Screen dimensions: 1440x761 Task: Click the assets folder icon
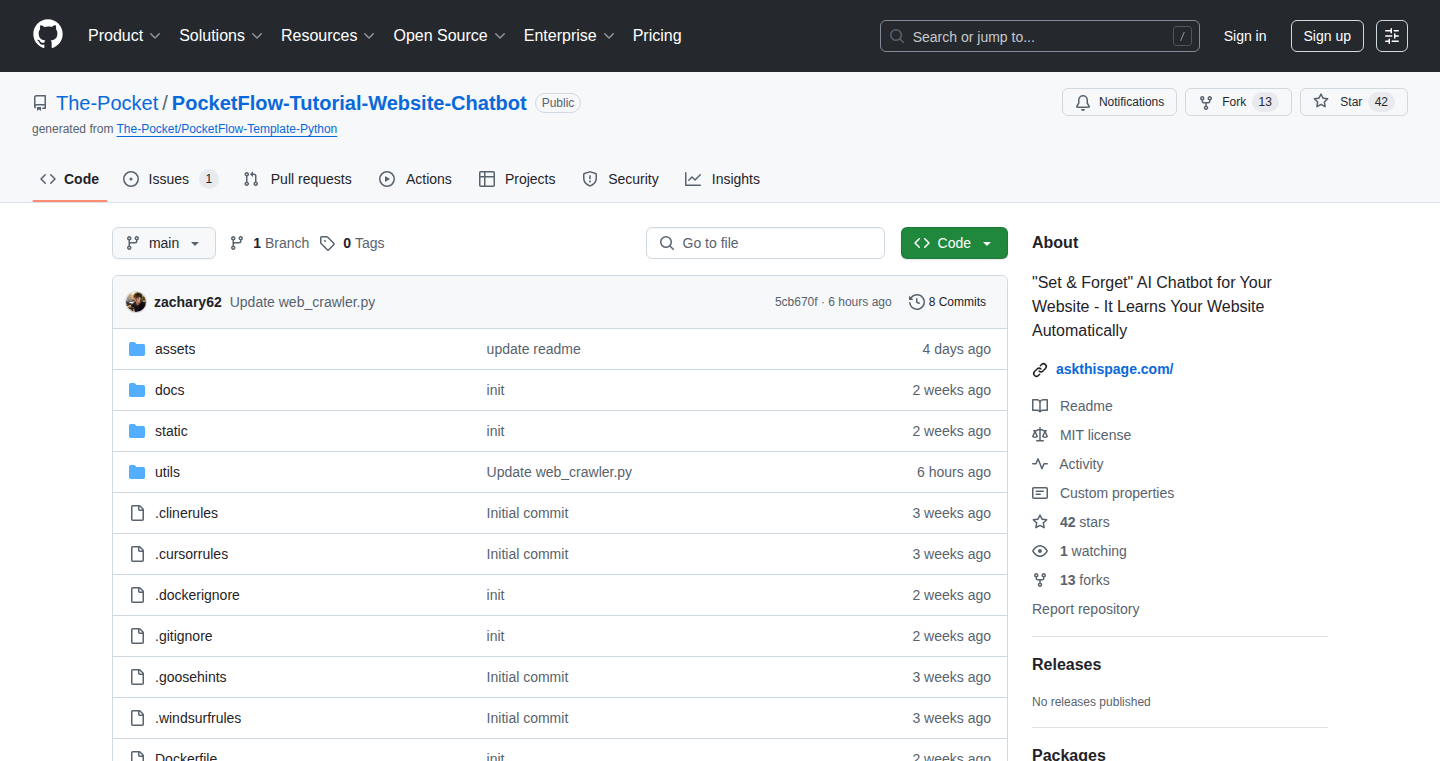(137, 349)
